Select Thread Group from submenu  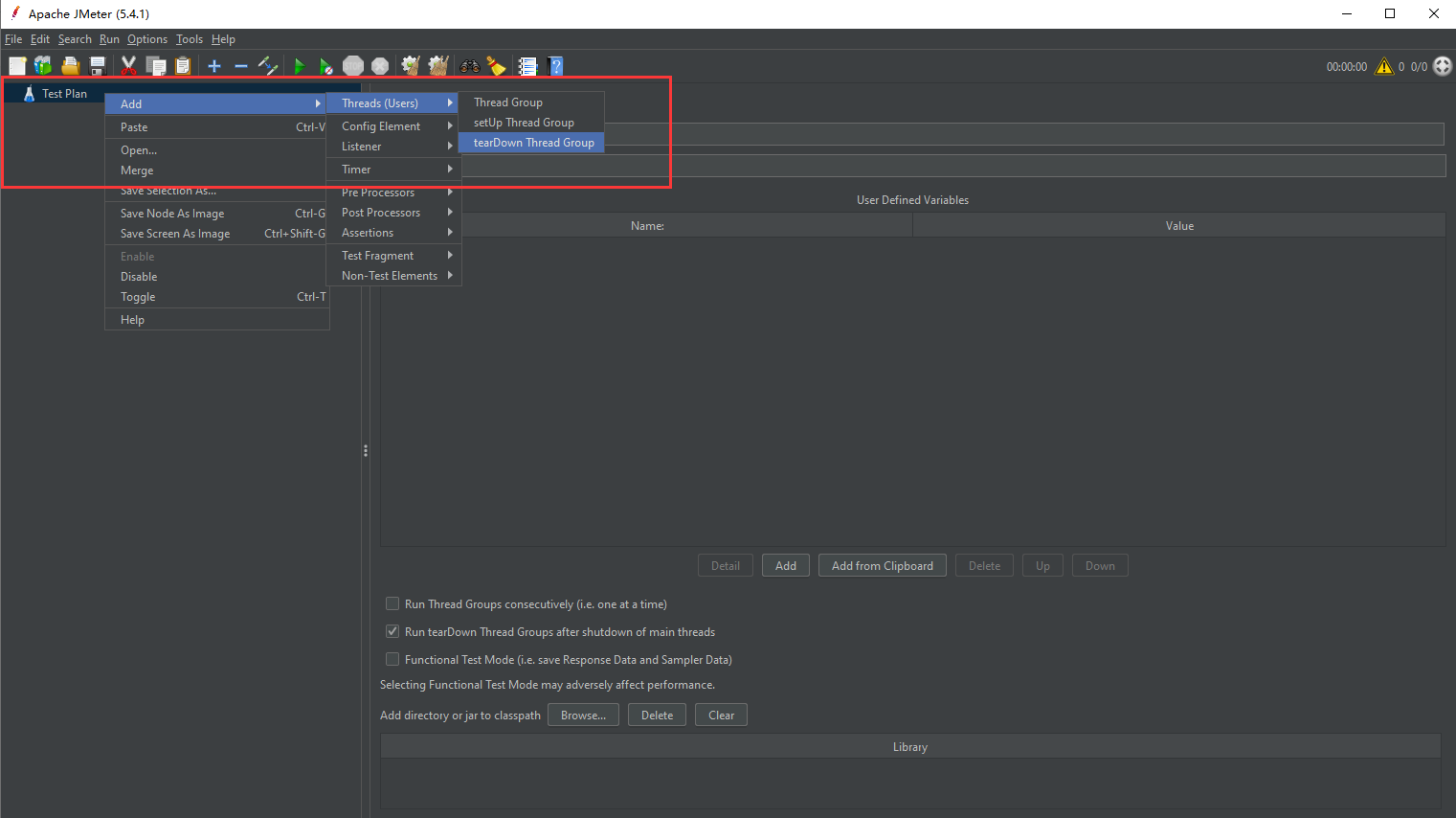531,102
